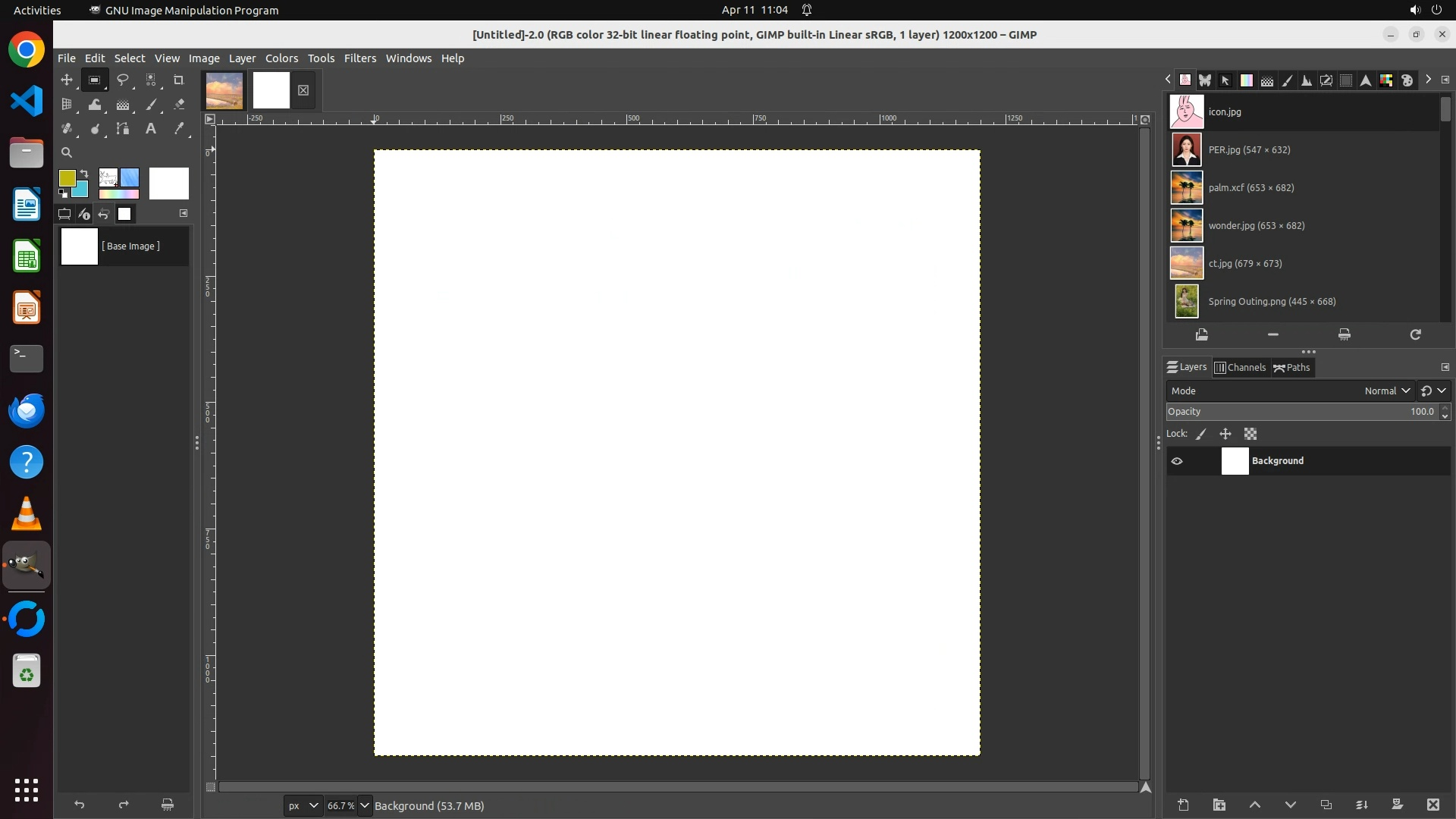Image resolution: width=1456 pixels, height=819 pixels.
Task: Toggle the lock pixels brush icon
Action: 1201,435
